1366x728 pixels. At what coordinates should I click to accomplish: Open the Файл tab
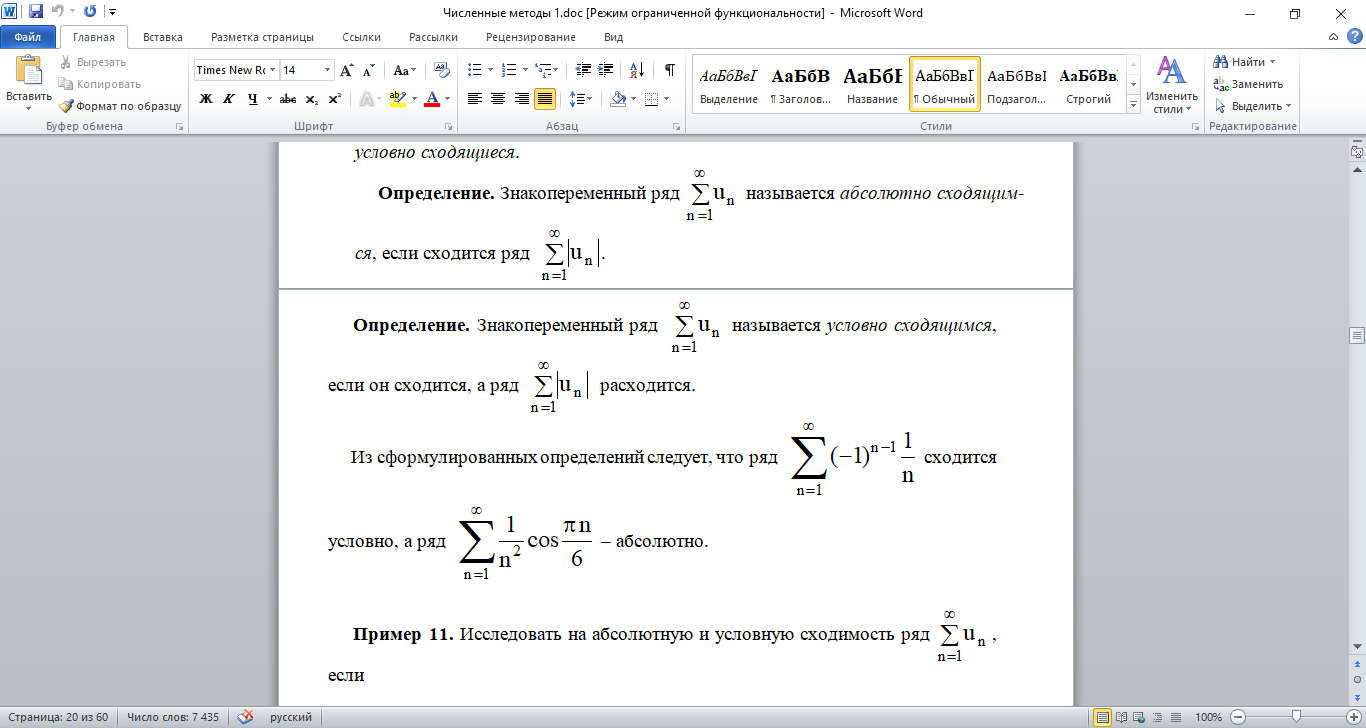point(28,37)
